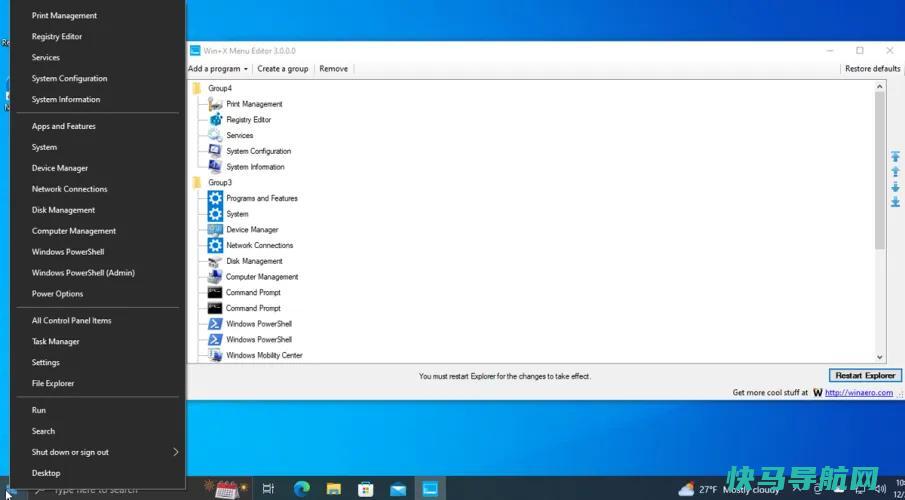Click the System Configuration icon in tree
The height and width of the screenshot is (500, 905).
point(215,151)
